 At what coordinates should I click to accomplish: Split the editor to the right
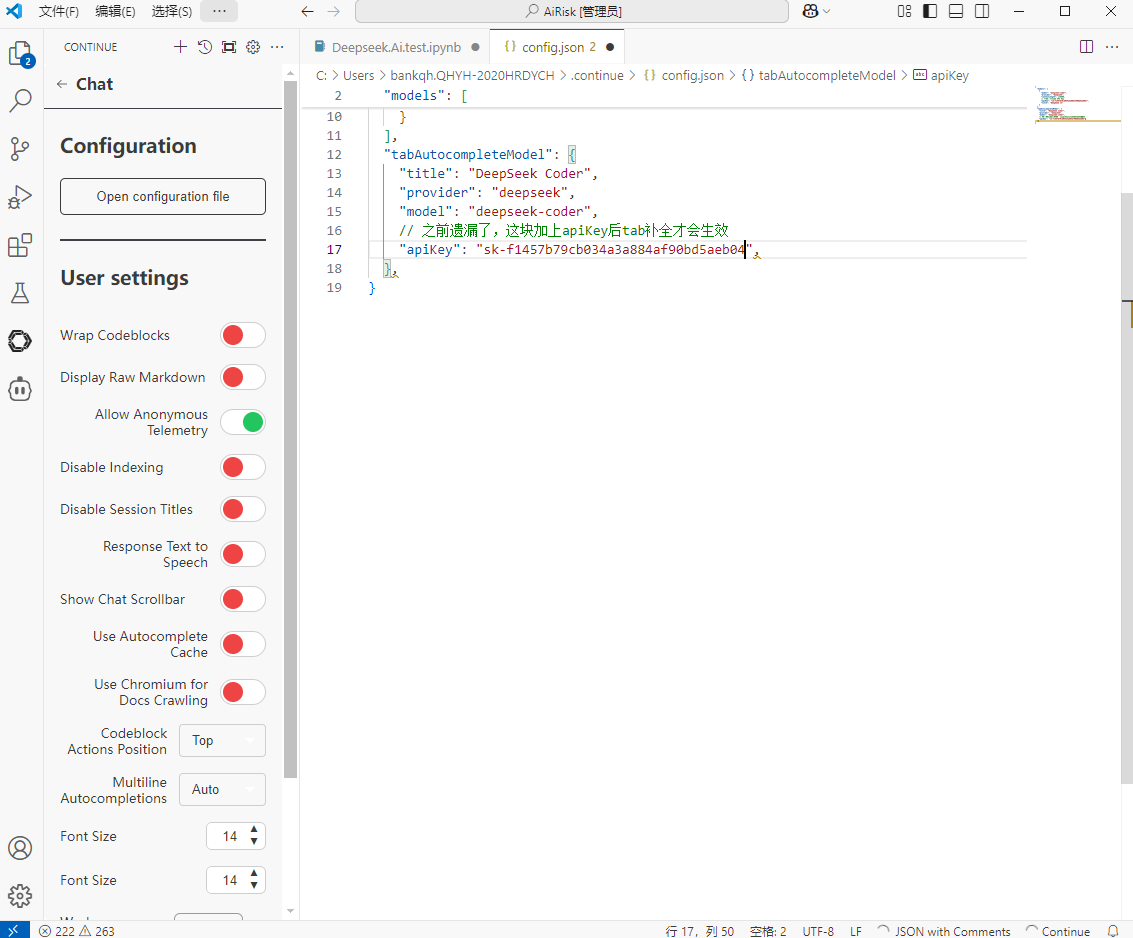click(1086, 47)
